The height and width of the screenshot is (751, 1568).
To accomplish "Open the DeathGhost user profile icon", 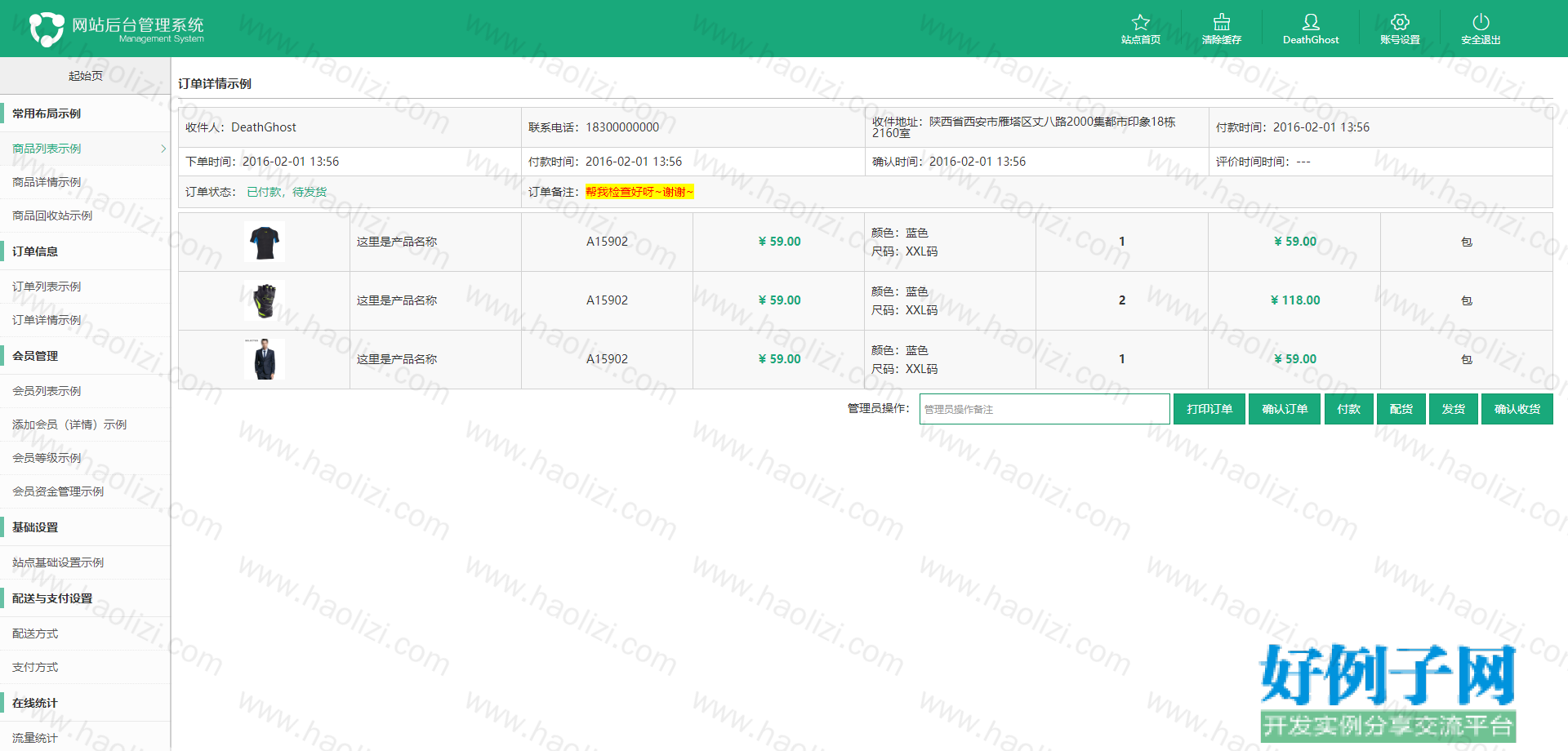I will point(1311,22).
